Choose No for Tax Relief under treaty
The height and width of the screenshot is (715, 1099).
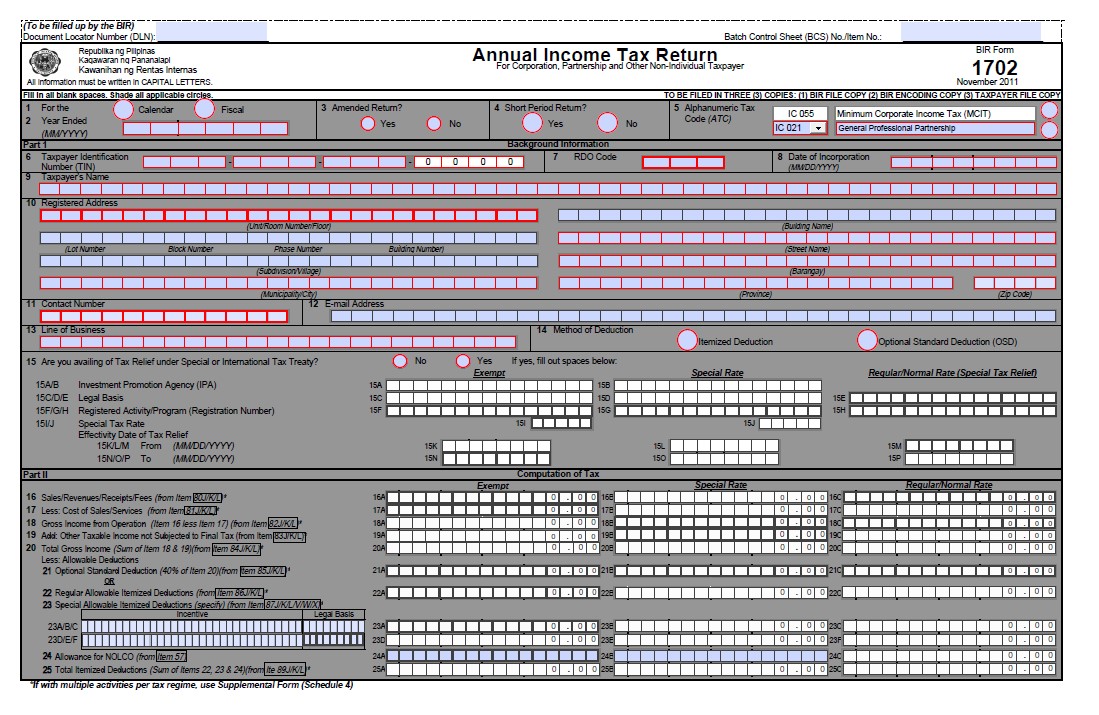(400, 361)
